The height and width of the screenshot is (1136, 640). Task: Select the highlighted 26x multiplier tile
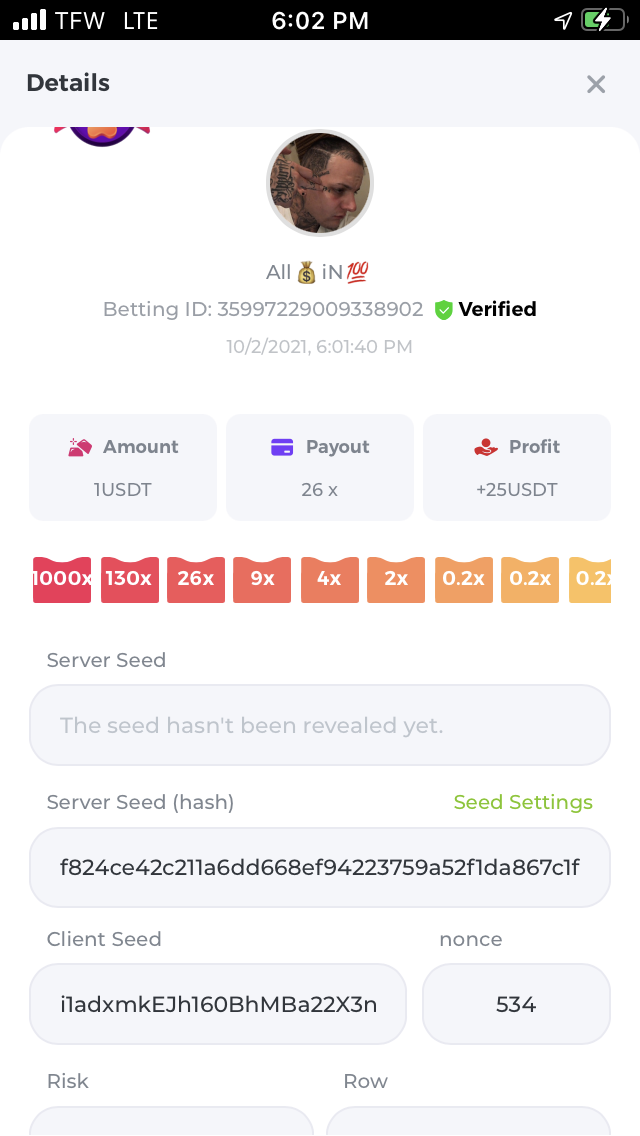196,580
